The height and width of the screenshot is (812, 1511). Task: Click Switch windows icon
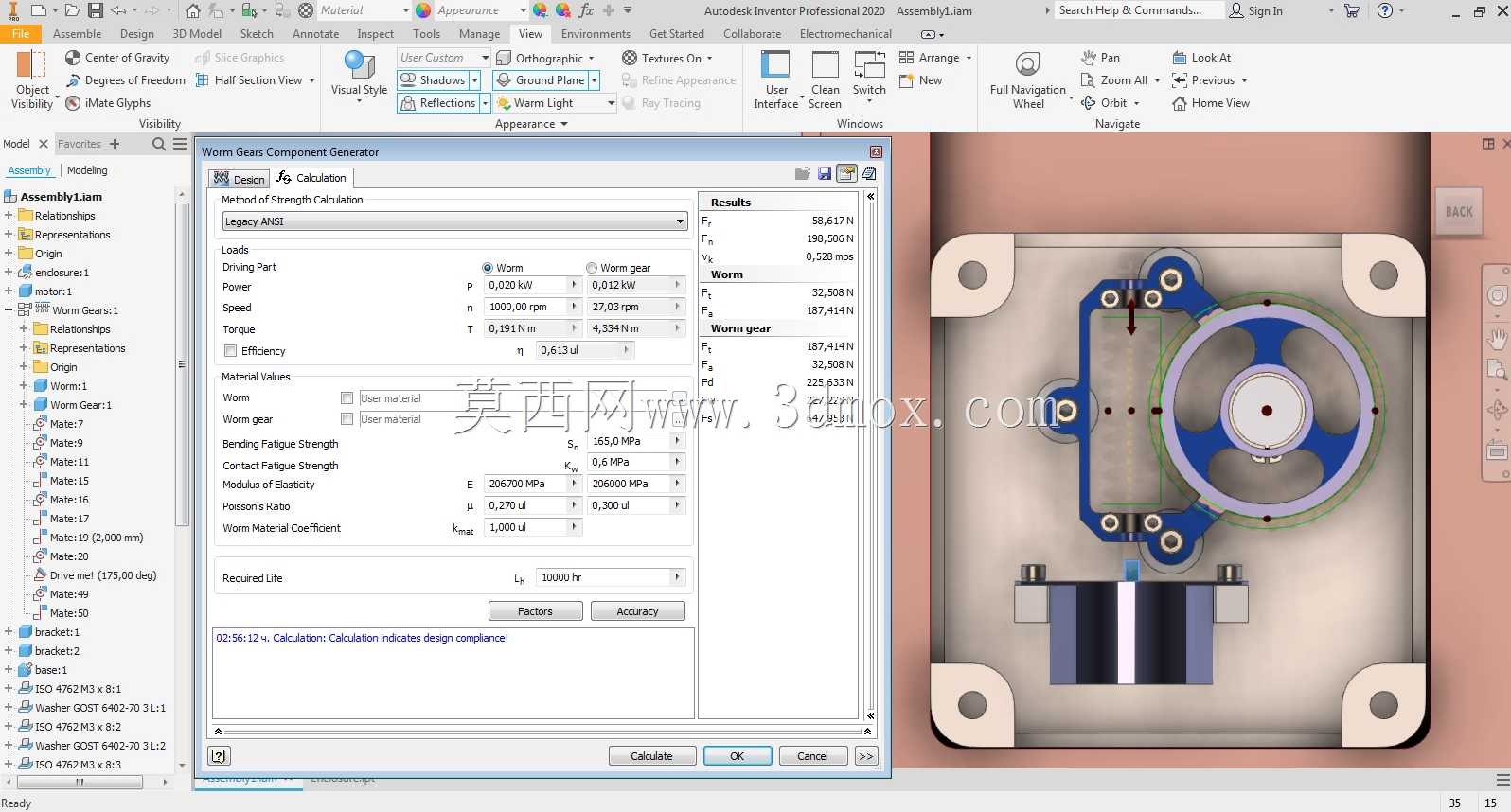(x=869, y=76)
